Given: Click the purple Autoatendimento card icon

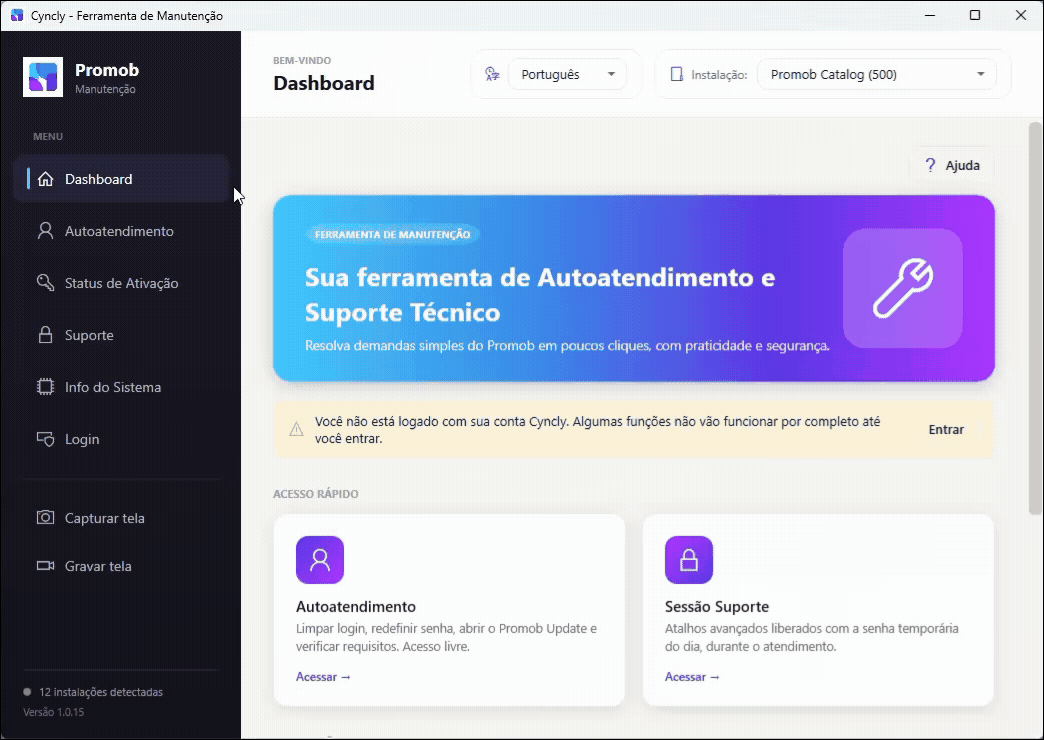Looking at the screenshot, I should tap(320, 560).
